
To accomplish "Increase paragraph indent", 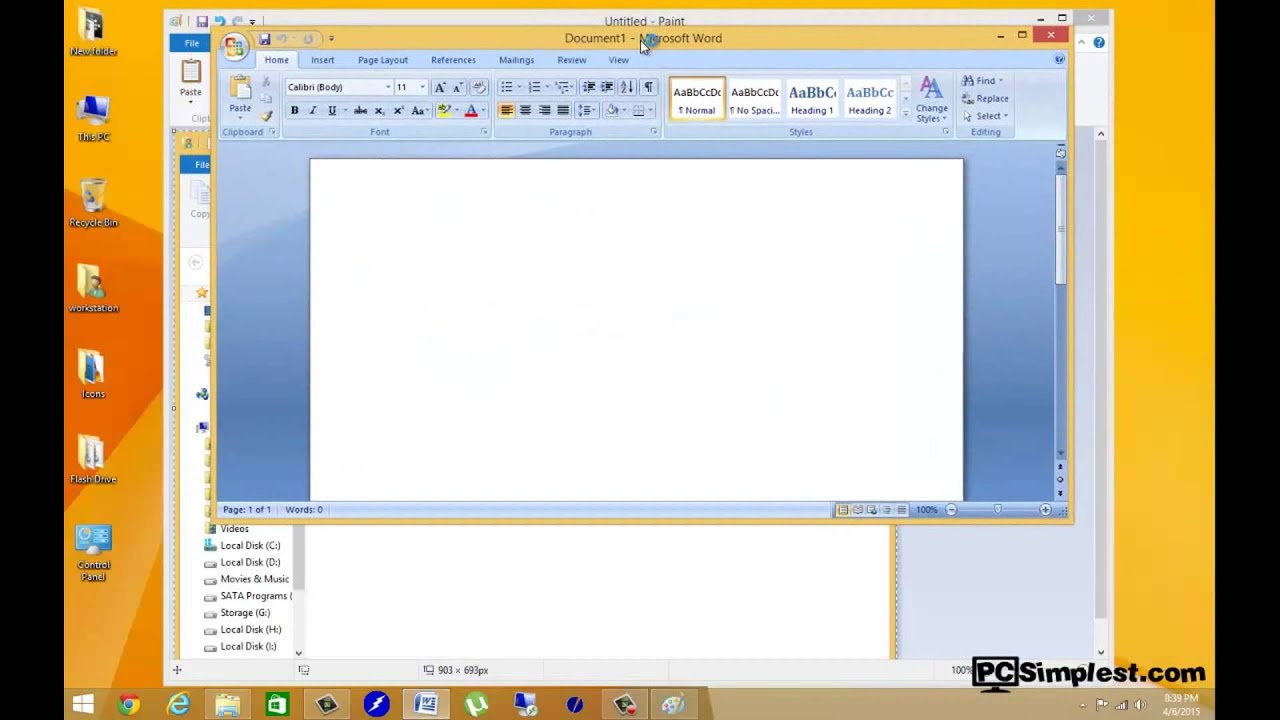I will coord(607,87).
